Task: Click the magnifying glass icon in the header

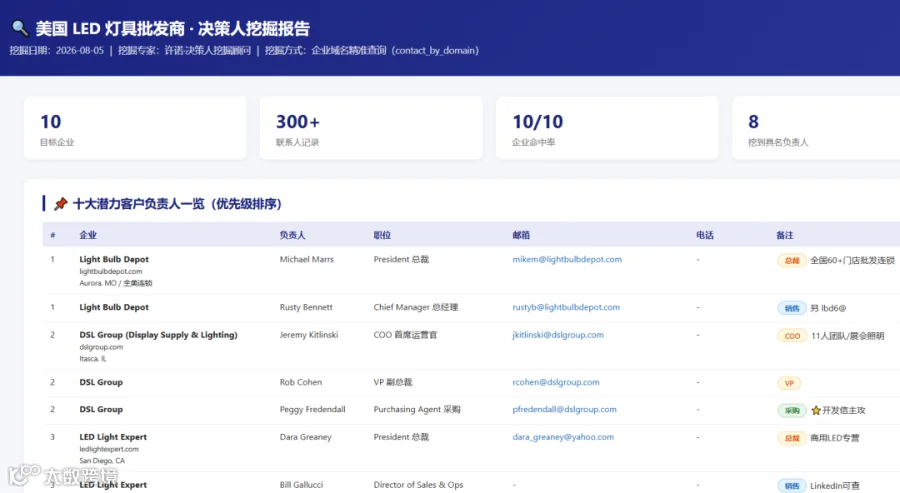Action: click(x=20, y=28)
